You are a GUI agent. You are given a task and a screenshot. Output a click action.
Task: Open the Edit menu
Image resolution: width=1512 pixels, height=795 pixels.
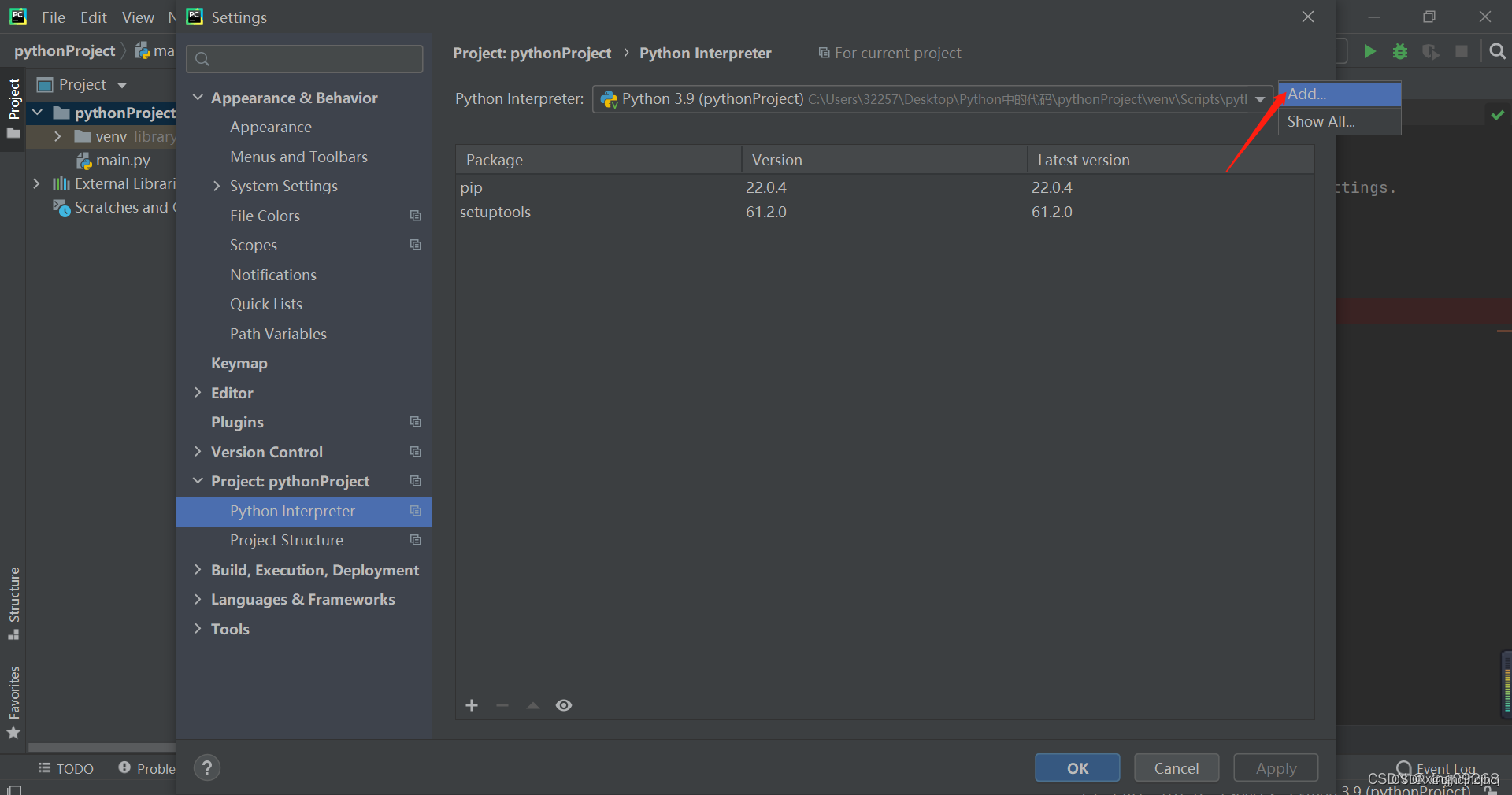click(x=93, y=17)
